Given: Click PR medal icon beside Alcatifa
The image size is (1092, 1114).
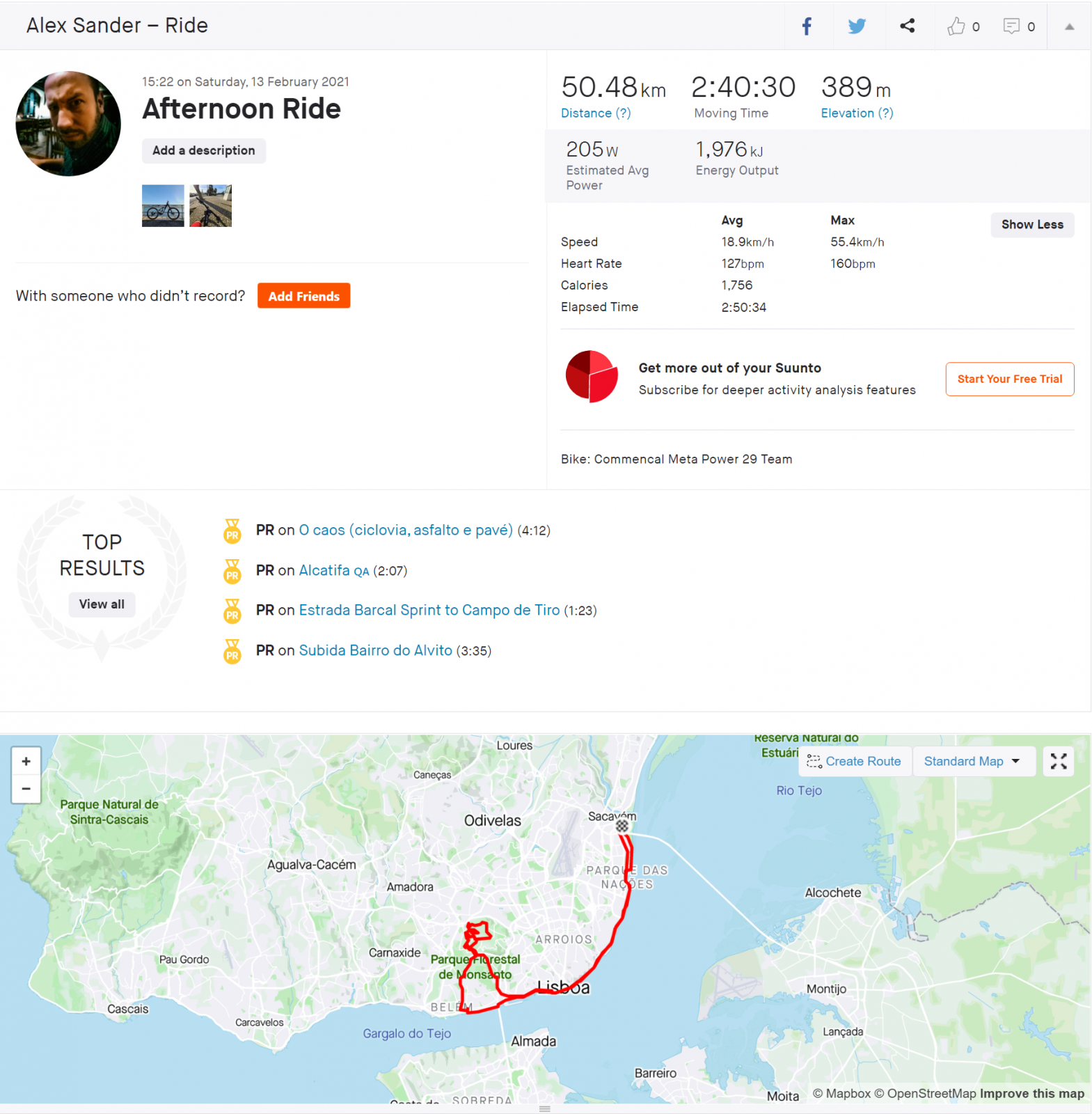Looking at the screenshot, I should 232,571.
